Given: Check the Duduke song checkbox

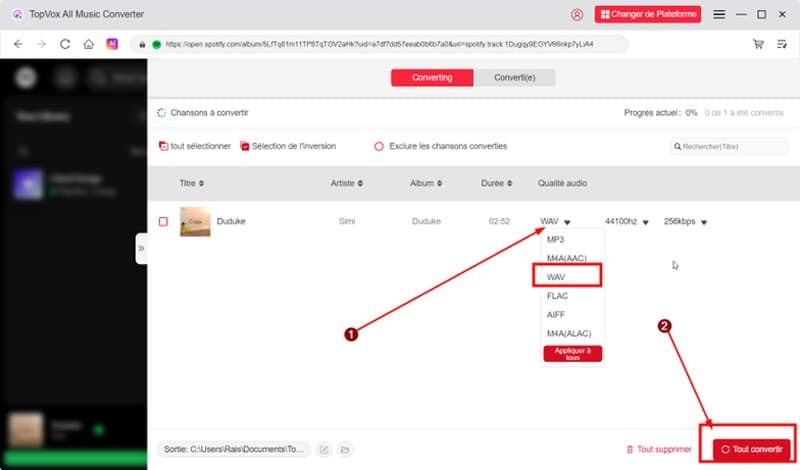Looking at the screenshot, I should (x=163, y=221).
